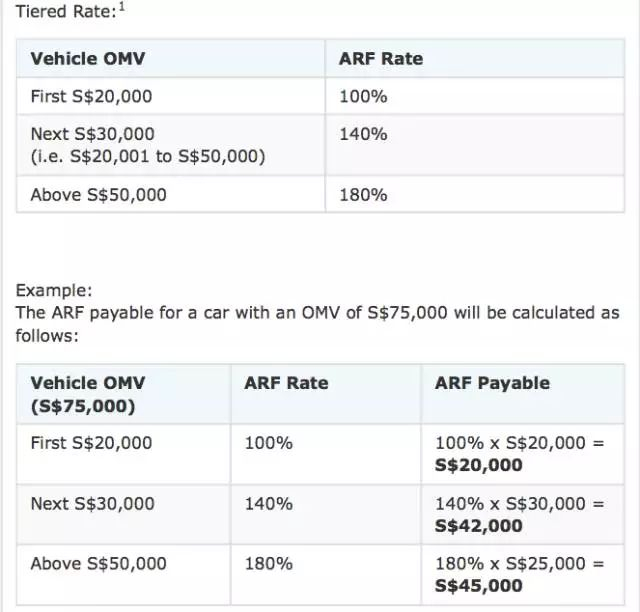Viewport: 640px width, 612px height.
Task: Click the "ARF Rate" header in the example table
Action: coord(286,383)
